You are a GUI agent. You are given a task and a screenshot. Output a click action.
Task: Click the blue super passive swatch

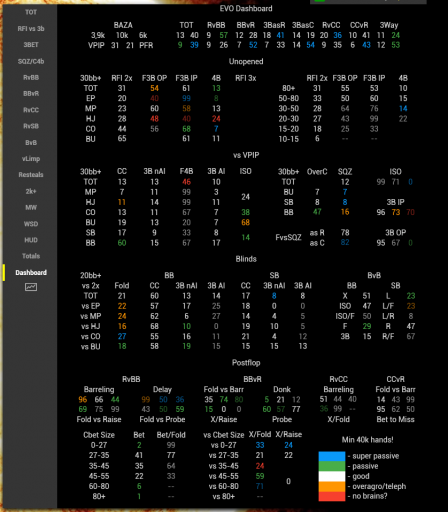point(332,456)
